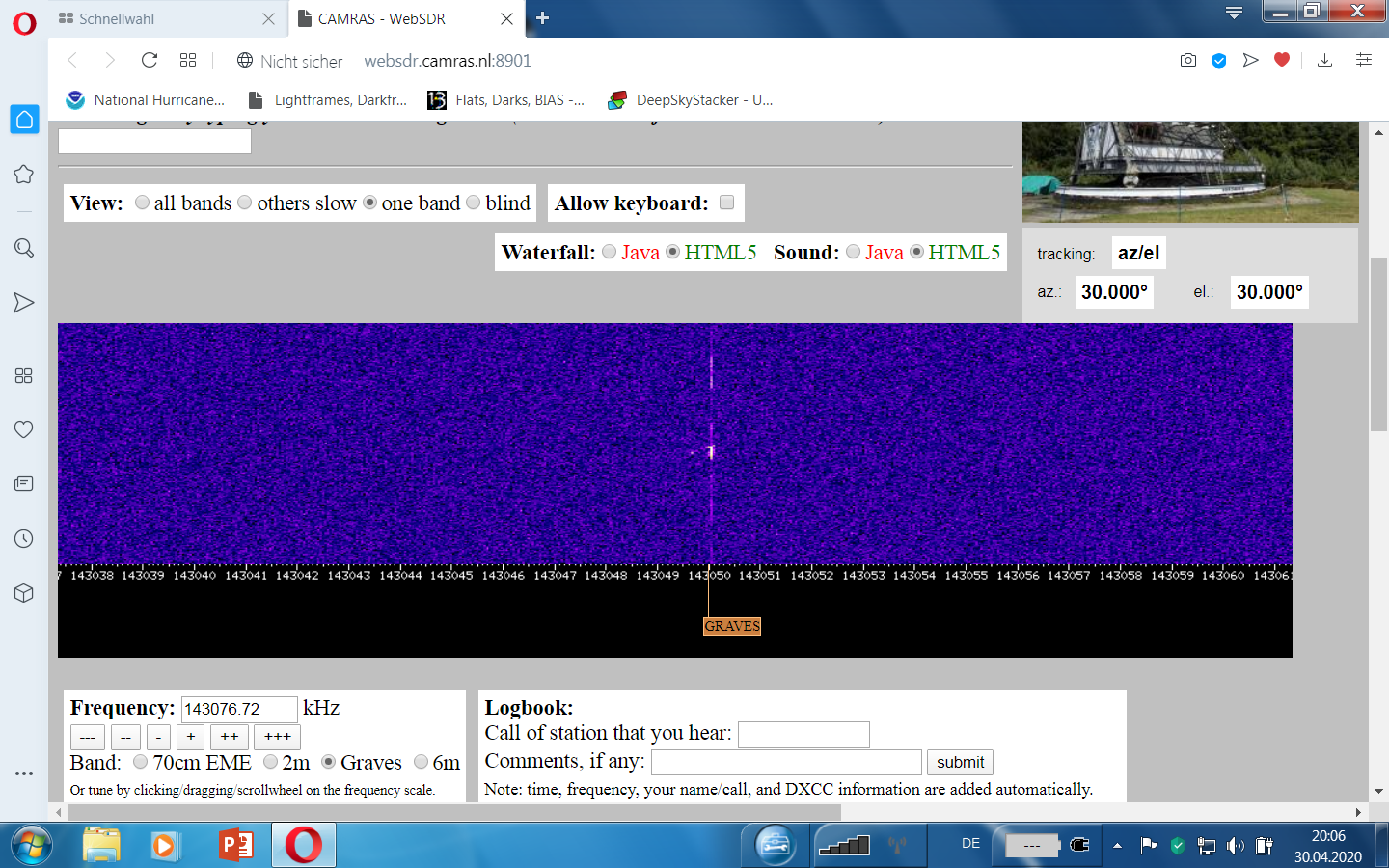Click the site info globe icon
Image resolution: width=1389 pixels, height=868 pixels.
(245, 61)
